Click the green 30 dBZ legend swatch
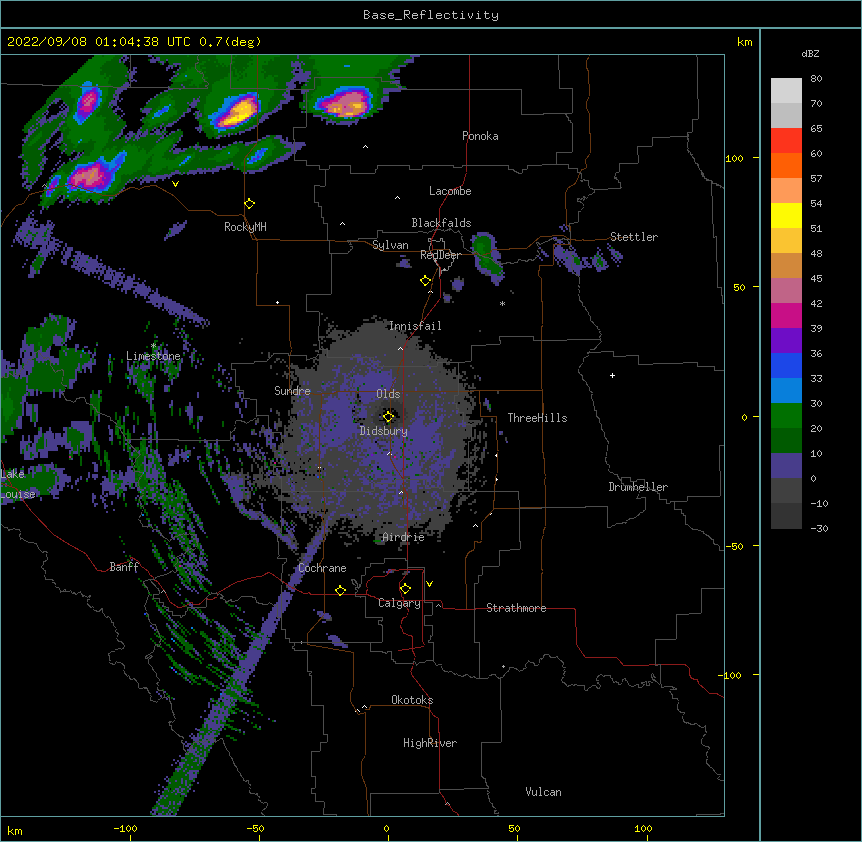 pyautogui.click(x=786, y=416)
